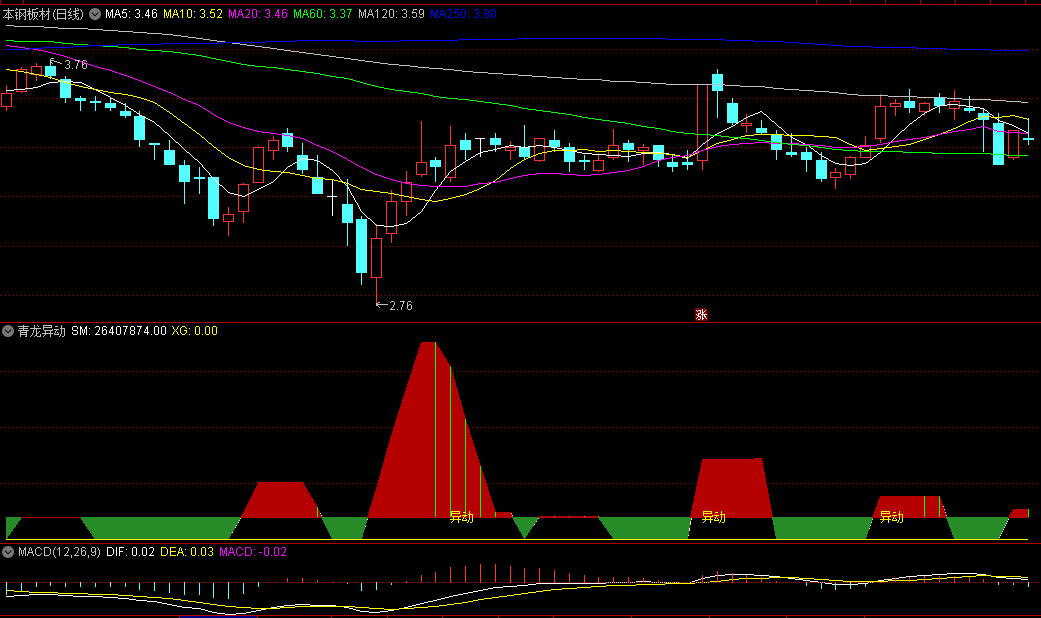Click the blue MA250: 3.80 label
This screenshot has width=1041, height=618.
(463, 14)
